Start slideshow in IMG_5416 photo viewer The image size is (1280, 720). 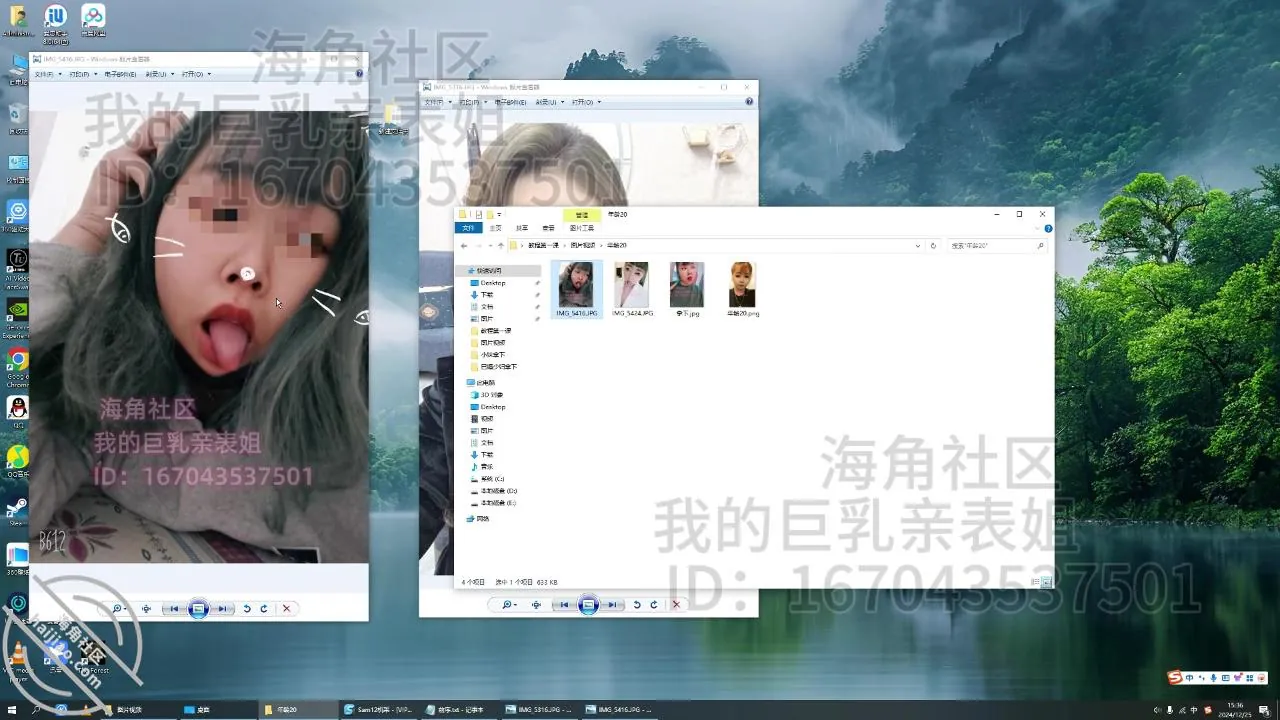tap(198, 608)
